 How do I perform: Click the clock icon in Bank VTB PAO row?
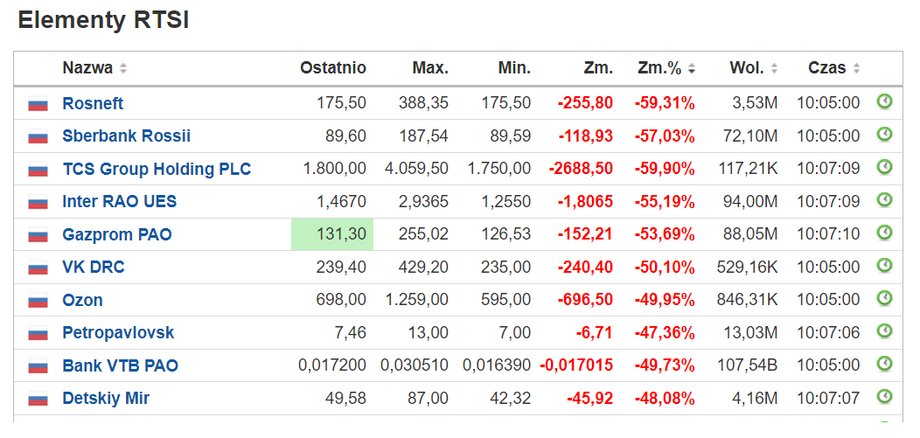click(884, 364)
